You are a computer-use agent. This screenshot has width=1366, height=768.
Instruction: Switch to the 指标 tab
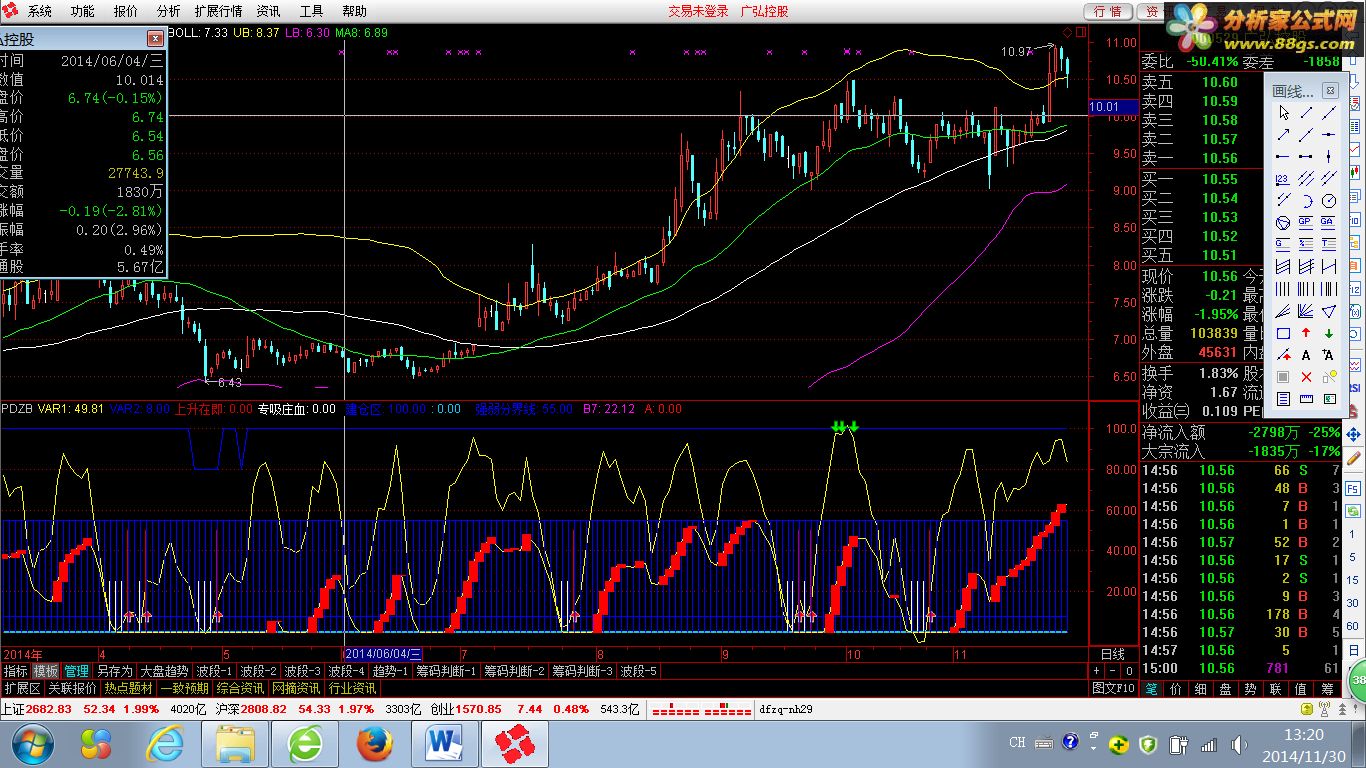point(16,671)
